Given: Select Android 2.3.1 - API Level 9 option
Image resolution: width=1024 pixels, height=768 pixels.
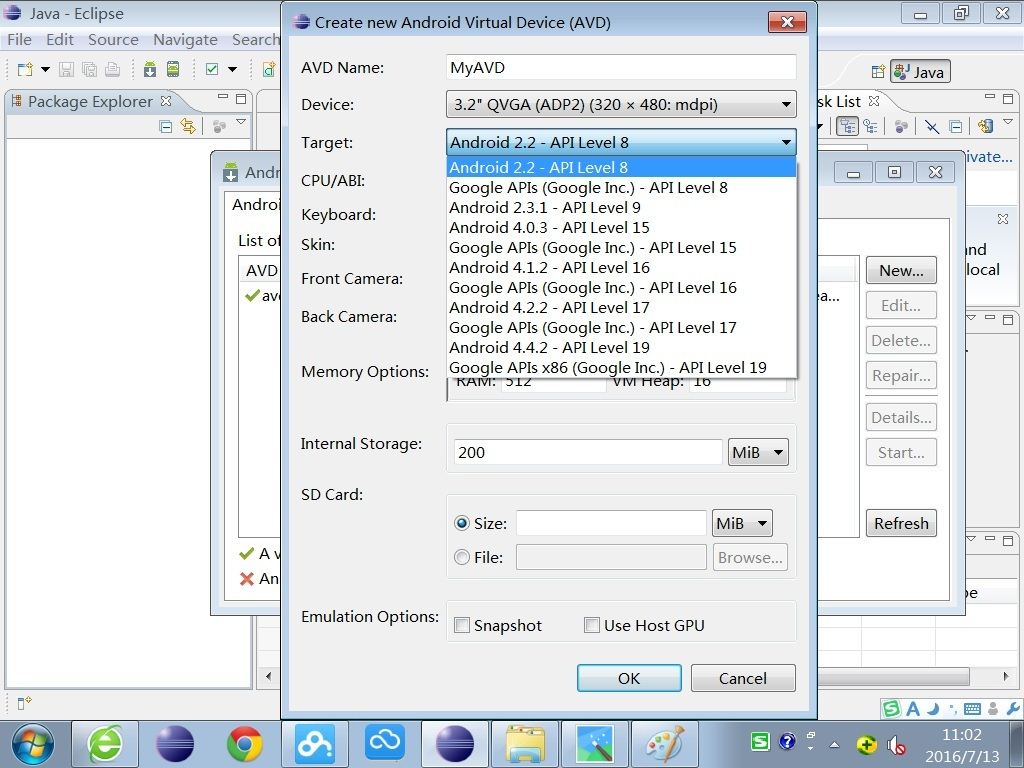Looking at the screenshot, I should pyautogui.click(x=621, y=207).
